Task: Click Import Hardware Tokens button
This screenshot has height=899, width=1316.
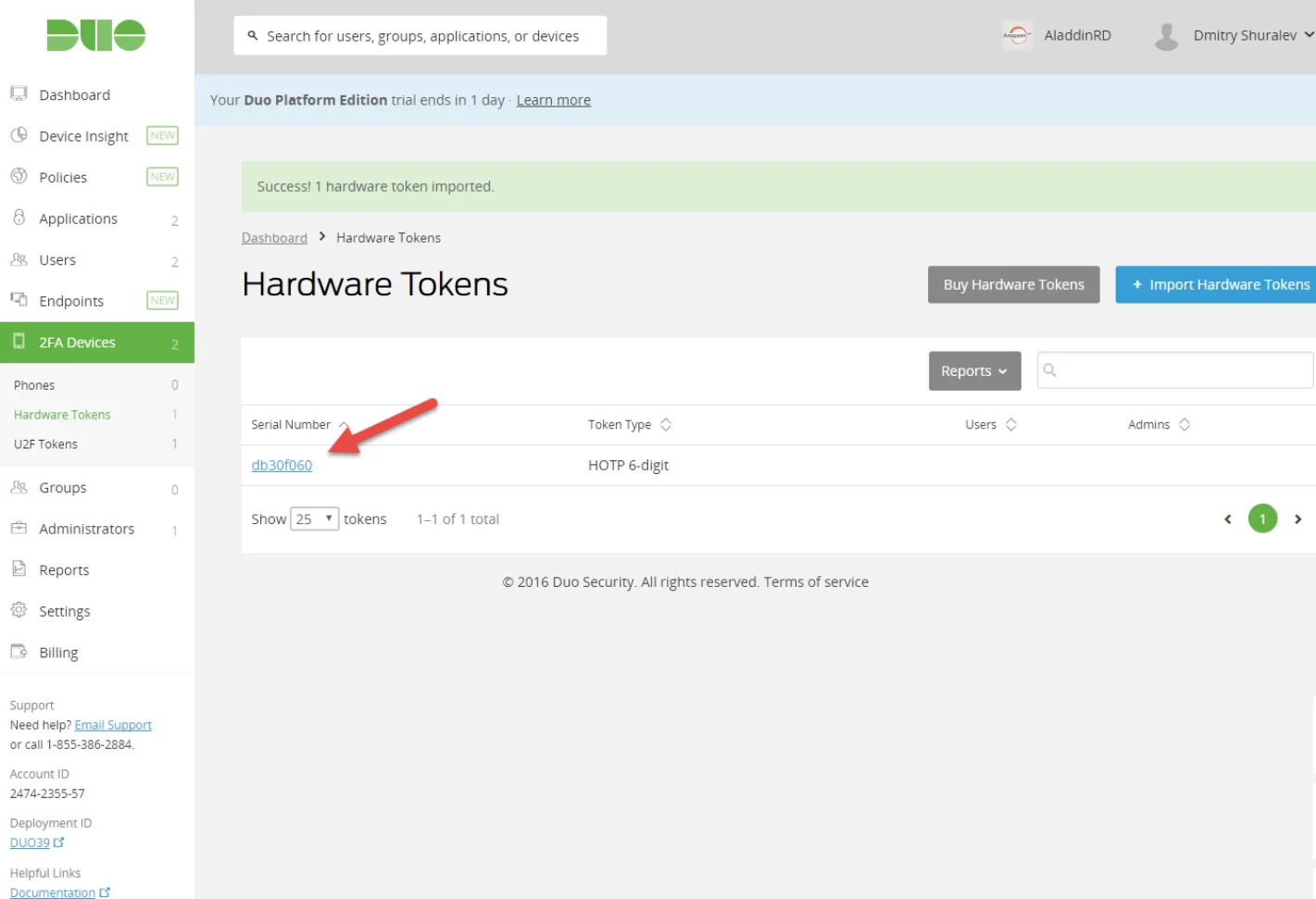Action: click(1217, 284)
